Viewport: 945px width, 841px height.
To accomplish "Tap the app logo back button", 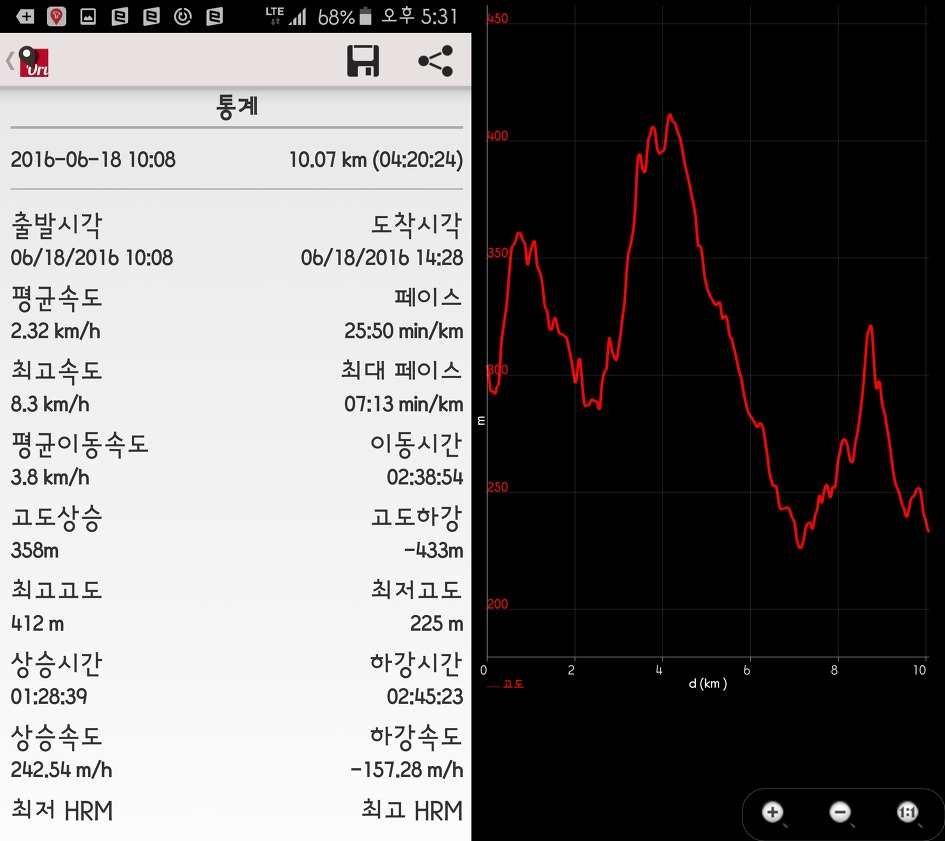I will point(30,61).
